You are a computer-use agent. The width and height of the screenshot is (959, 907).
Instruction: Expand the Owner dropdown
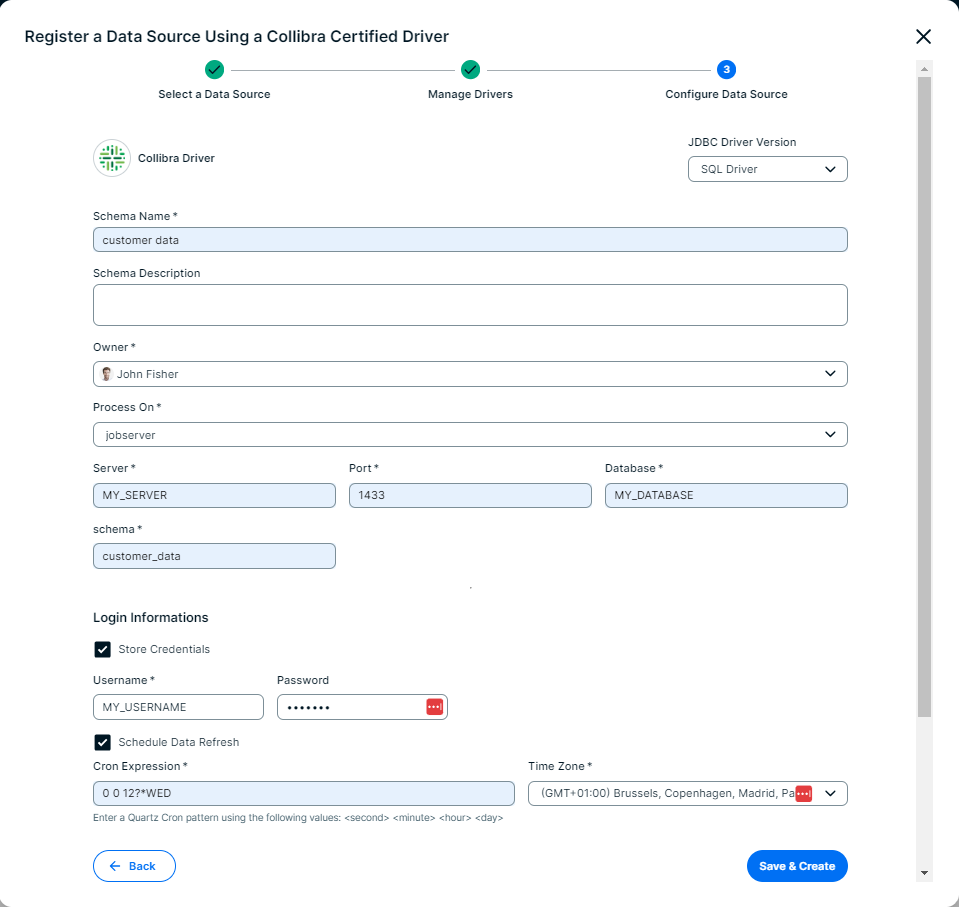[x=829, y=374]
